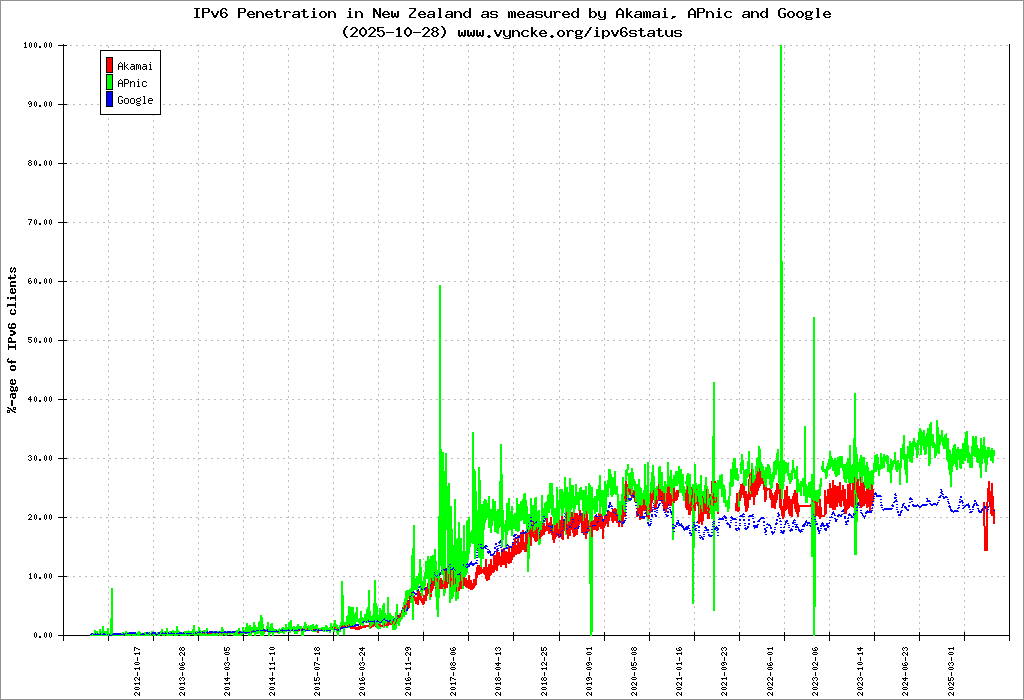This screenshot has width=1024, height=700.
Task: Click the 2012-10-17 x-axis date
Action: (x=137, y=671)
